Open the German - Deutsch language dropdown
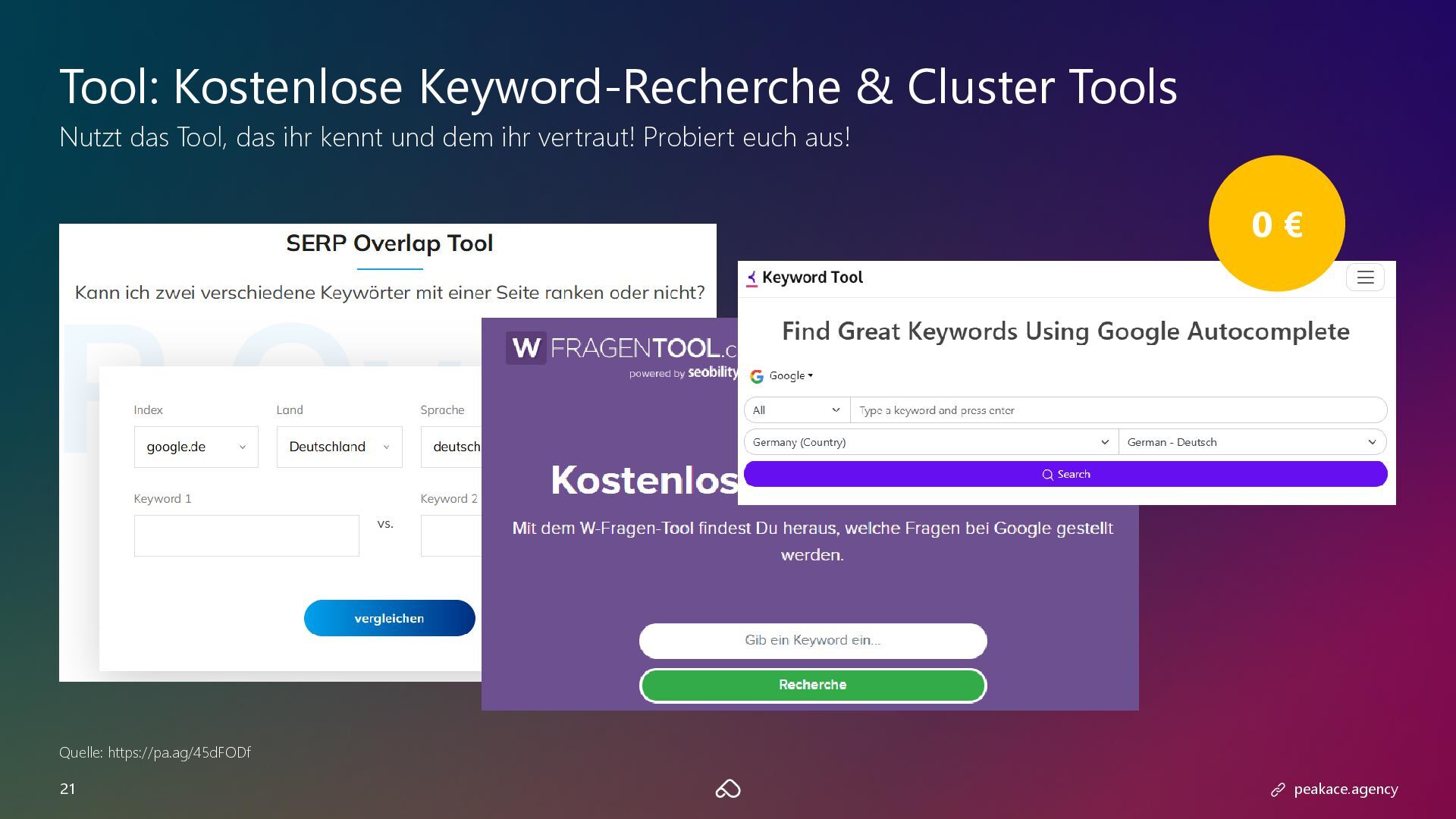Screen dimensions: 1456x819 coord(1251,442)
